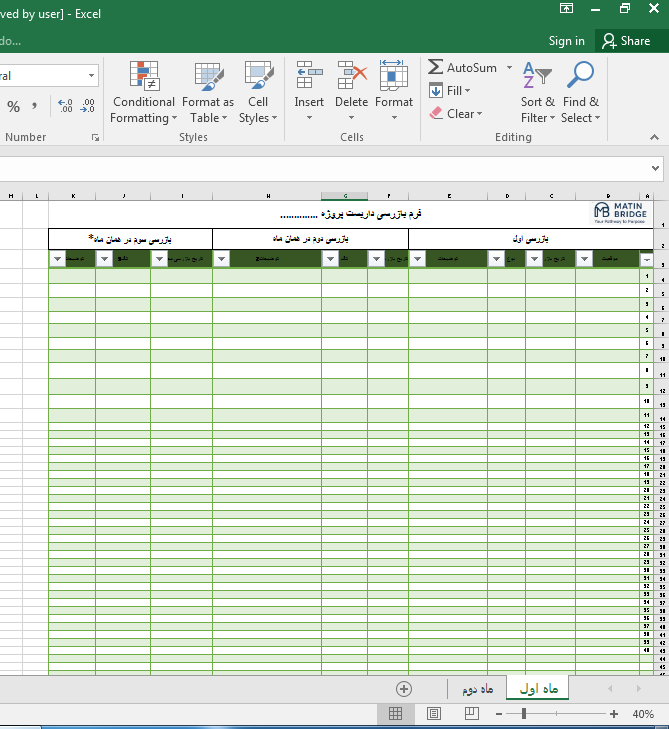This screenshot has width=669, height=729.
Task: Switch to Page Break Preview view
Action: click(x=472, y=714)
